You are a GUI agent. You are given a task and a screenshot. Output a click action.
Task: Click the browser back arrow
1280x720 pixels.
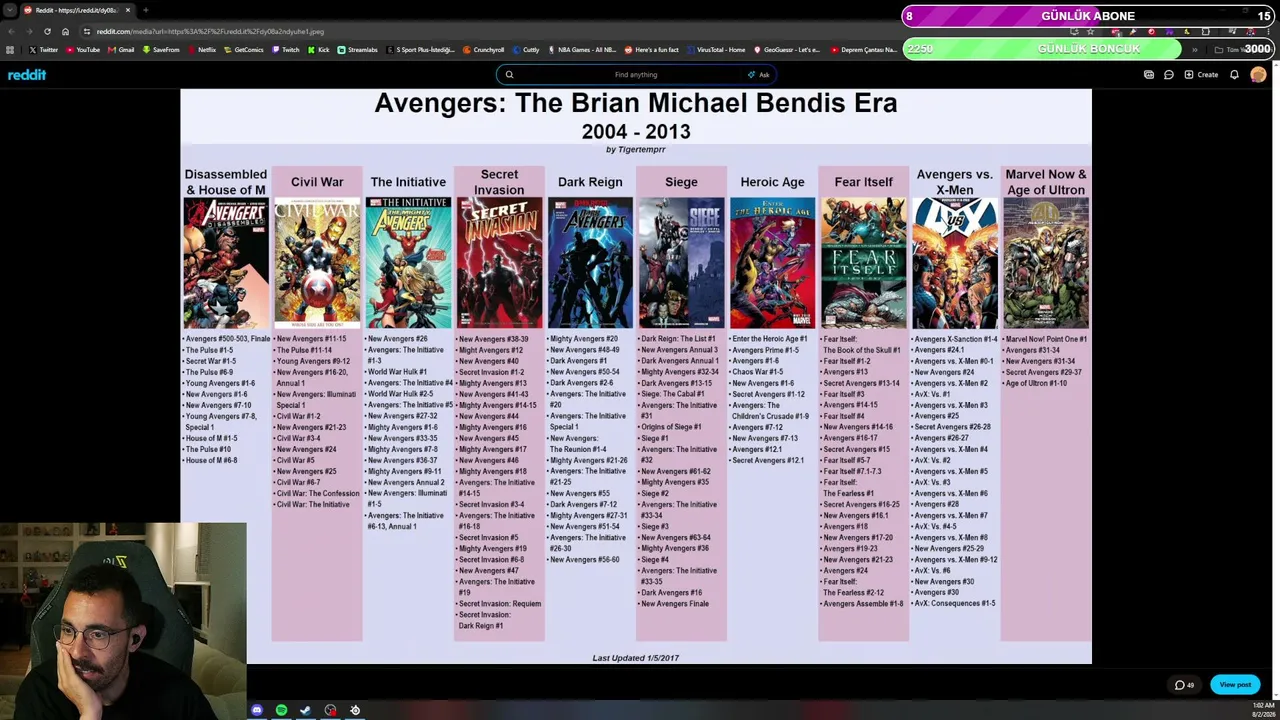(x=11, y=31)
